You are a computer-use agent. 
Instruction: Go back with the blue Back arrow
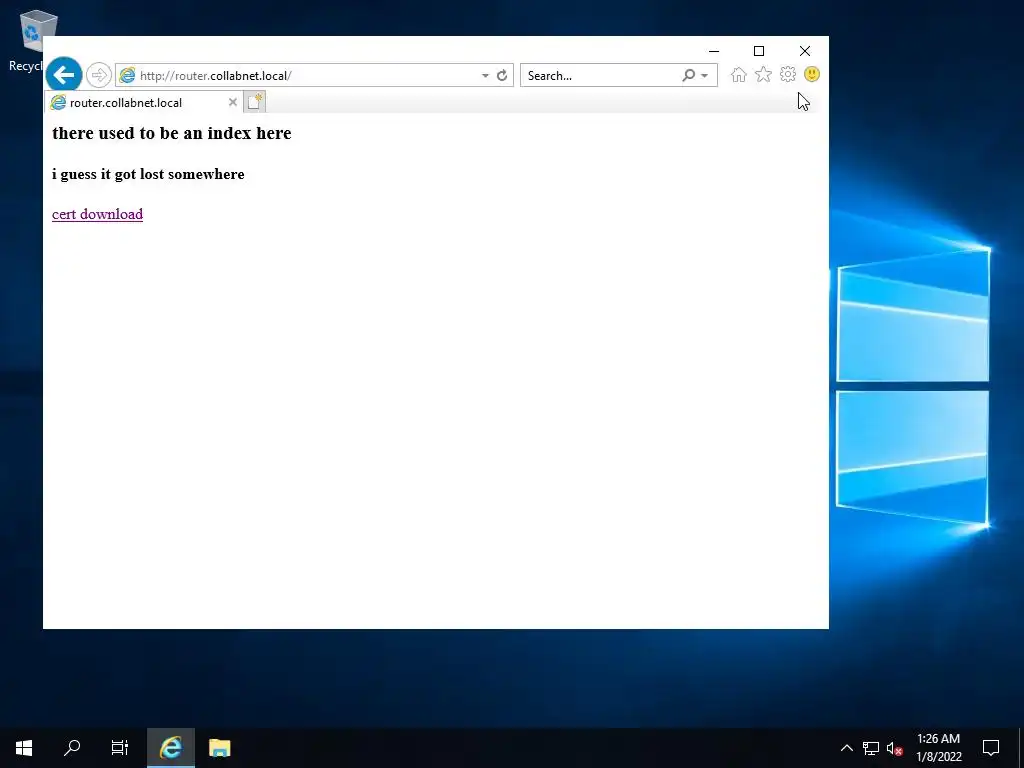point(64,75)
